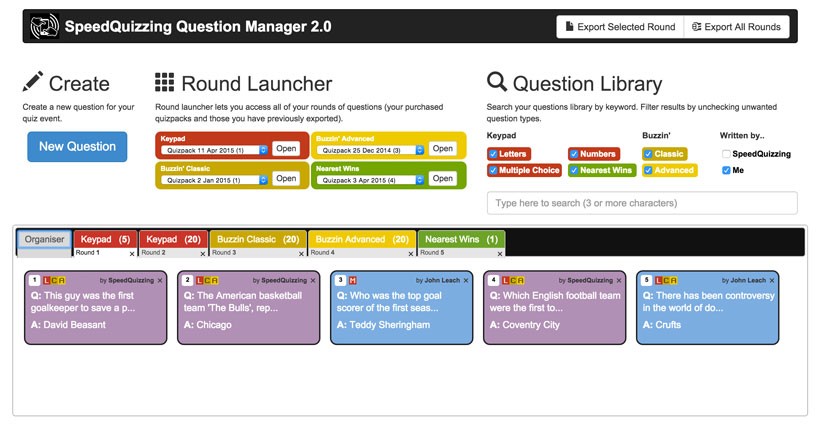Screen dimensions: 820x427
Task: Click number 3 badge on Sheringham card
Action: click(340, 280)
